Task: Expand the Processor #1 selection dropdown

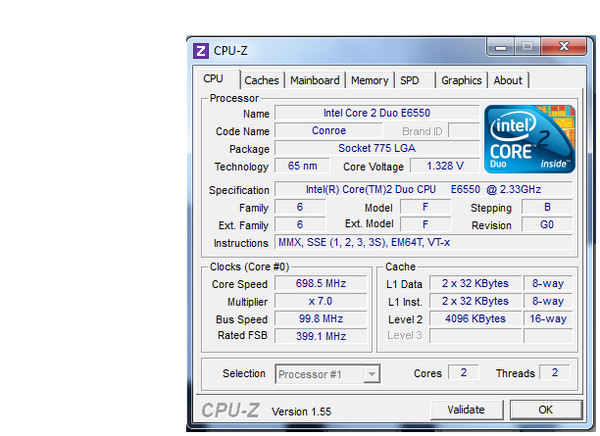Action: point(372,374)
